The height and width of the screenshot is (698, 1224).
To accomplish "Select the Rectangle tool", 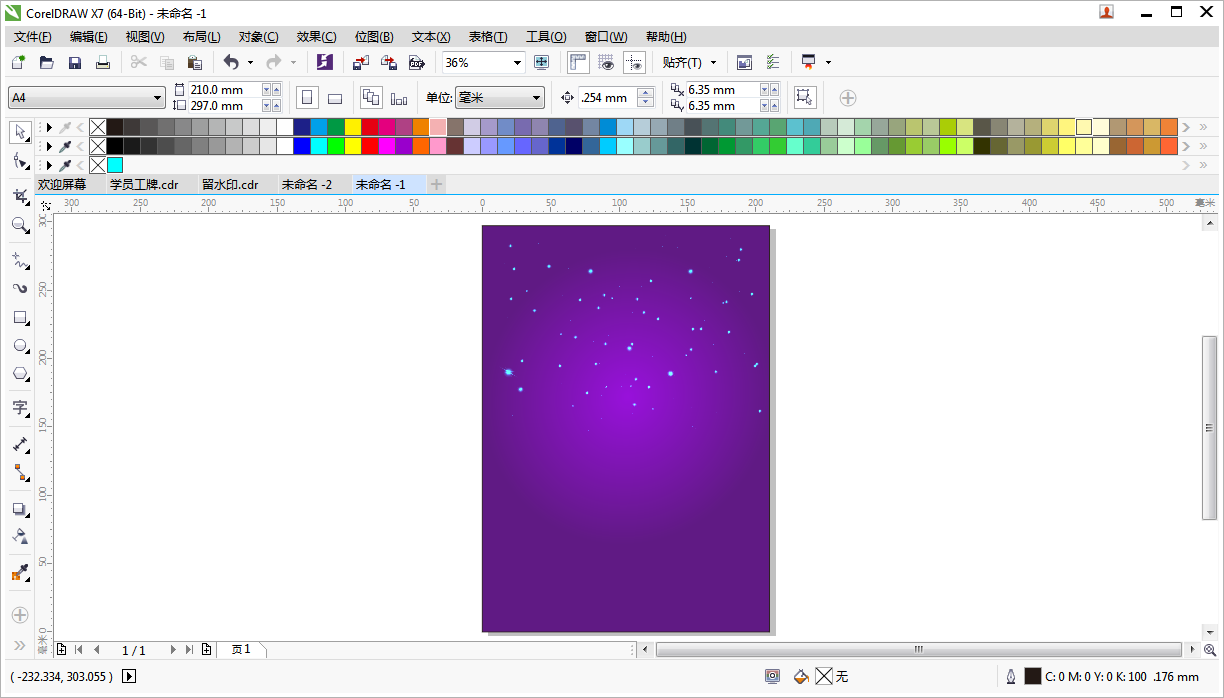I will (x=19, y=318).
